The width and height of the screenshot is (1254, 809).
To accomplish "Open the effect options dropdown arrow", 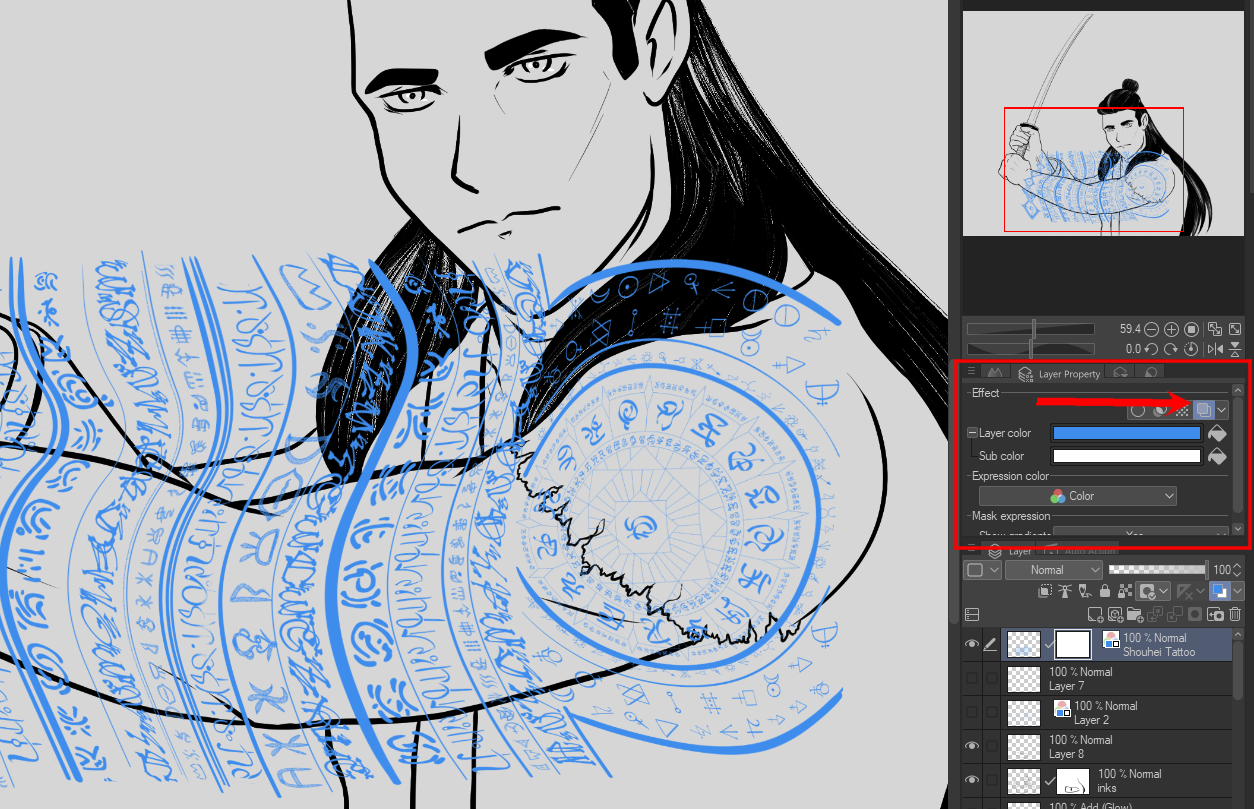I will pyautogui.click(x=1222, y=410).
